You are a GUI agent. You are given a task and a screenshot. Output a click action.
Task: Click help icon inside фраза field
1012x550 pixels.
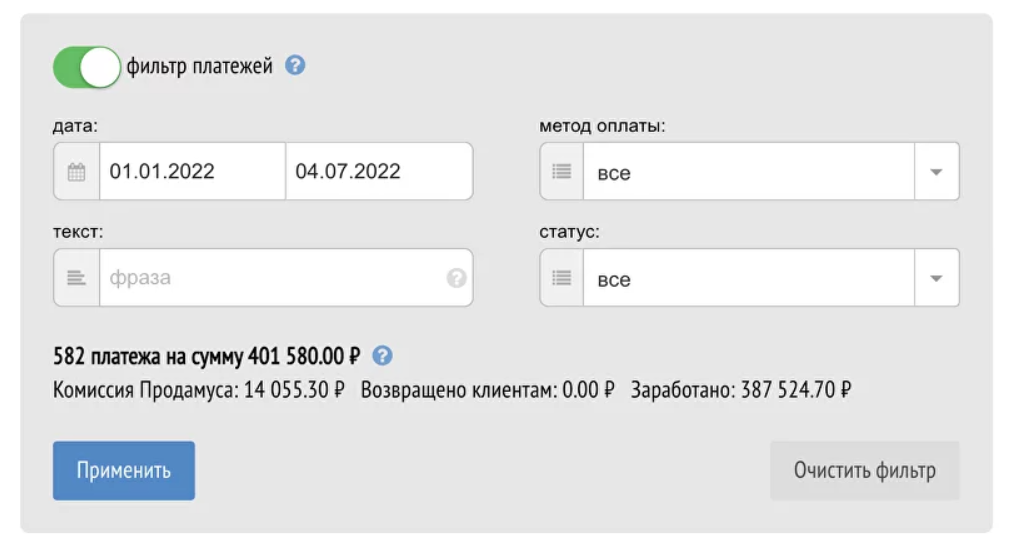click(x=456, y=278)
